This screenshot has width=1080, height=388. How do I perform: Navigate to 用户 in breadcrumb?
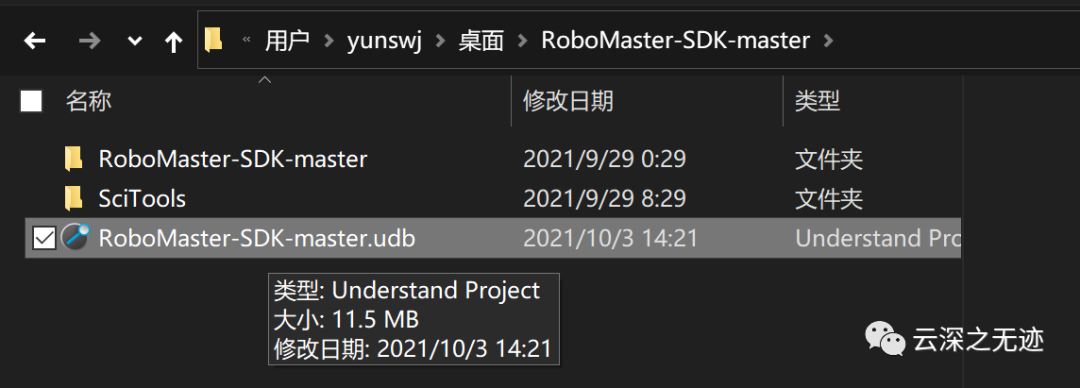pos(287,41)
